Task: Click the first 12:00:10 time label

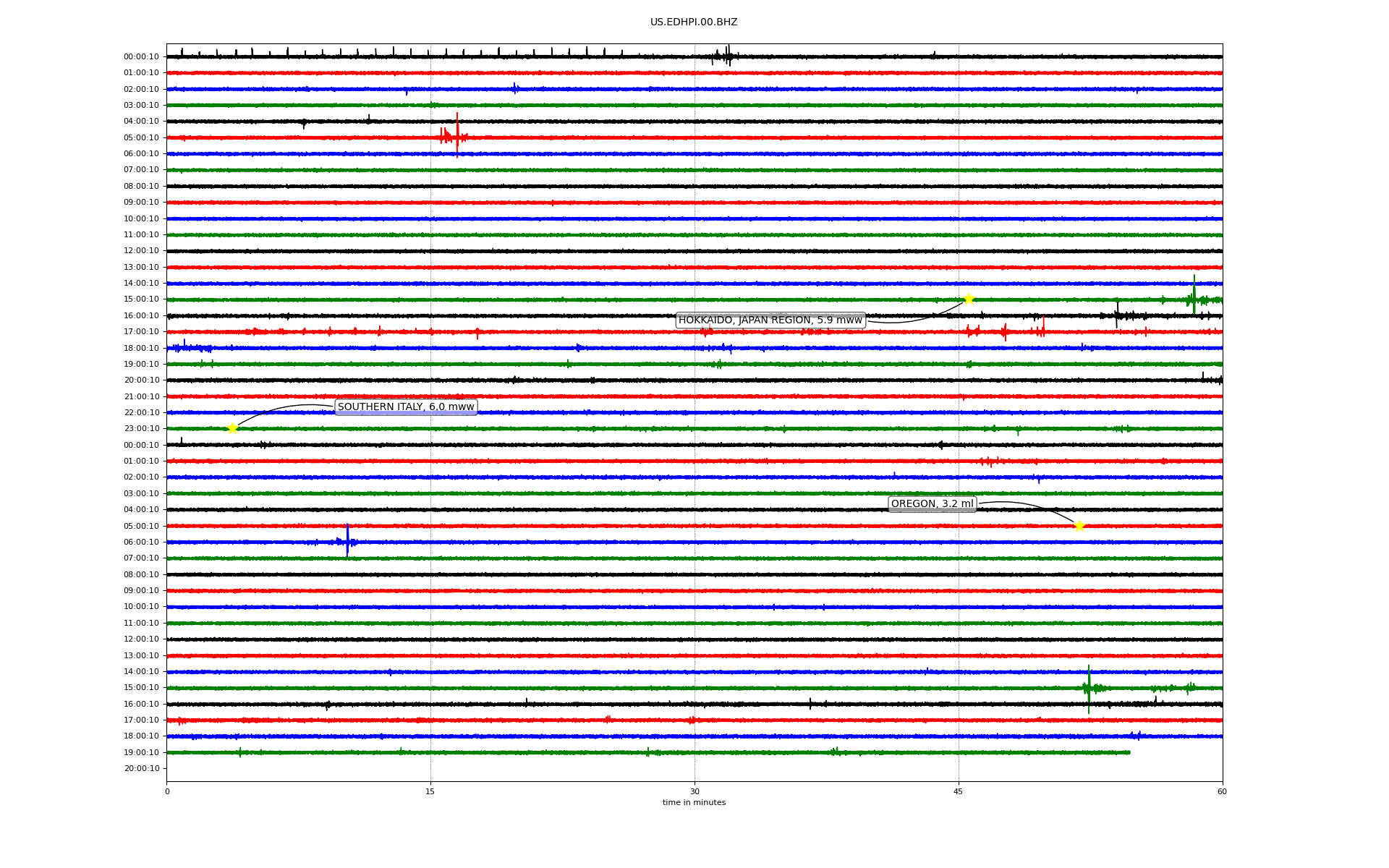Action: (141, 251)
